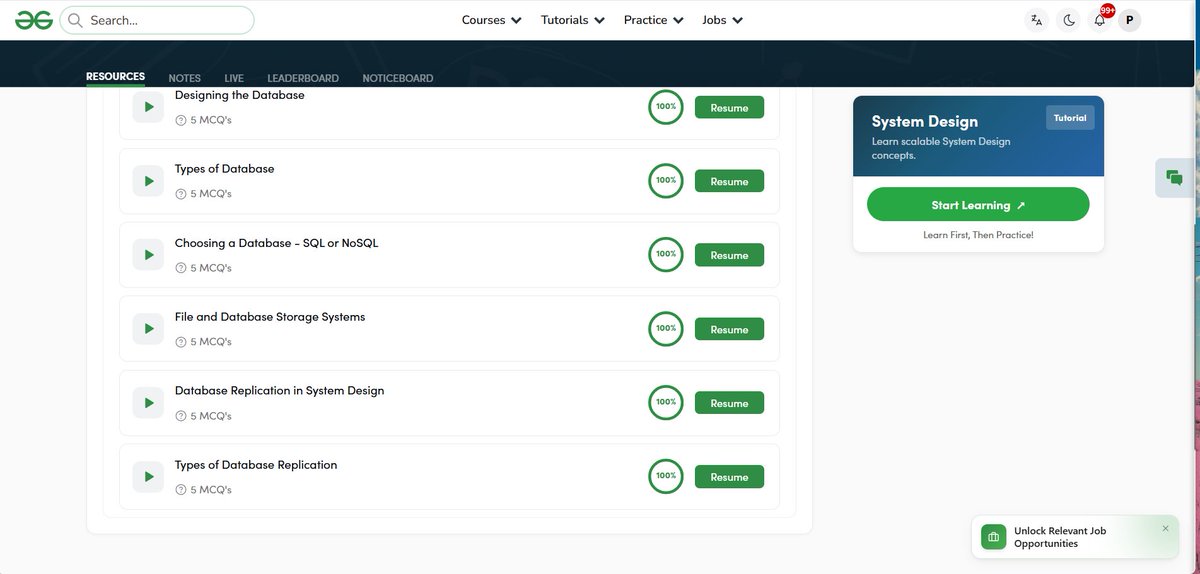Click the GeeksforGeeks logo
This screenshot has width=1200, height=574.
coord(34,20)
